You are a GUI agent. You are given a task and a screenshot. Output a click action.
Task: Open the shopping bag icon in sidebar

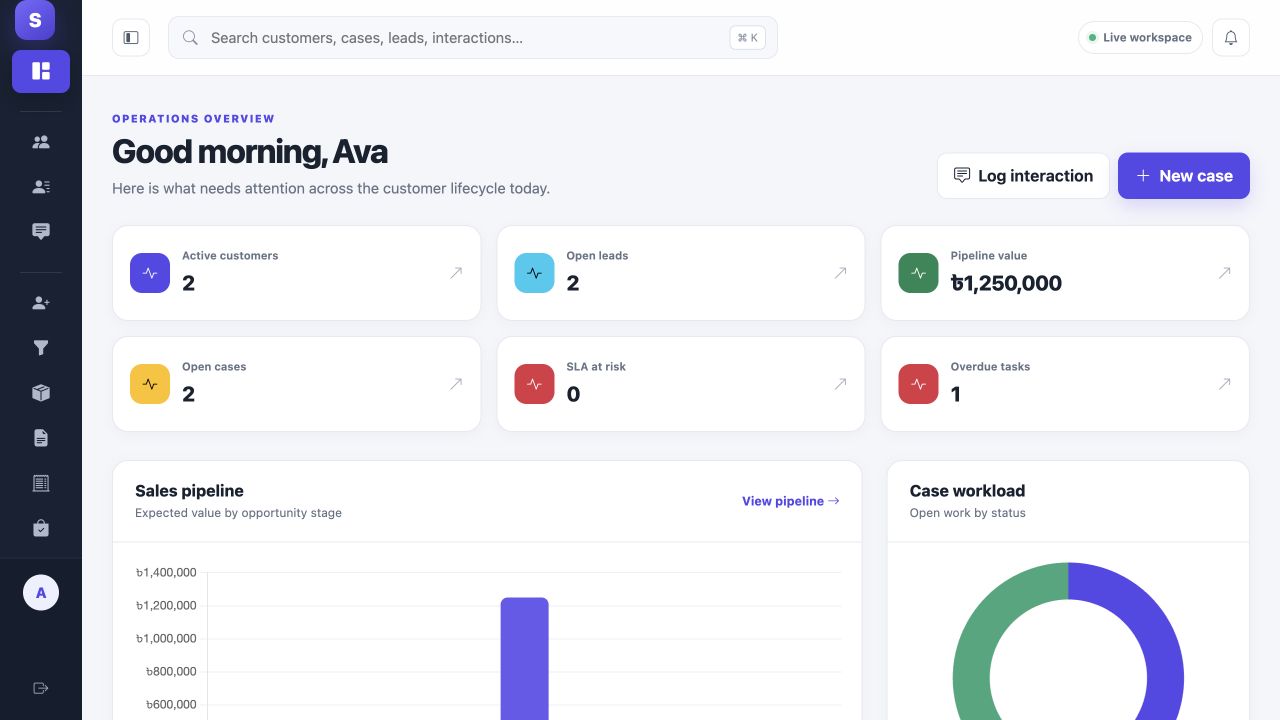(41, 528)
